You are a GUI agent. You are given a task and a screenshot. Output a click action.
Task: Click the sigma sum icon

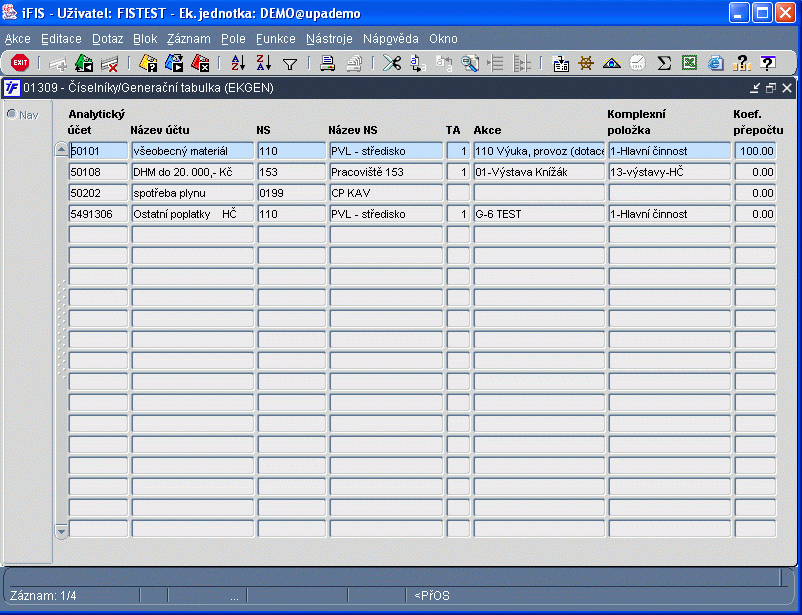pos(664,63)
